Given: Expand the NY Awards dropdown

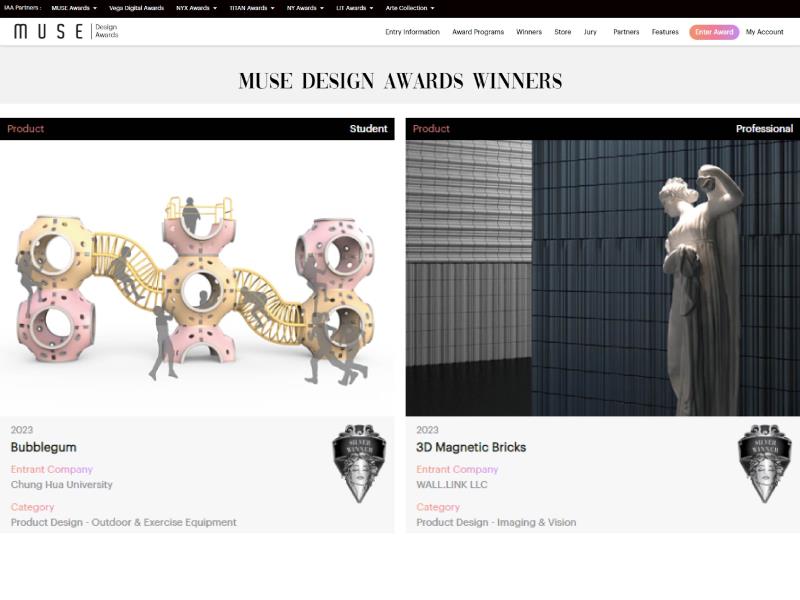Looking at the screenshot, I should pyautogui.click(x=305, y=8).
